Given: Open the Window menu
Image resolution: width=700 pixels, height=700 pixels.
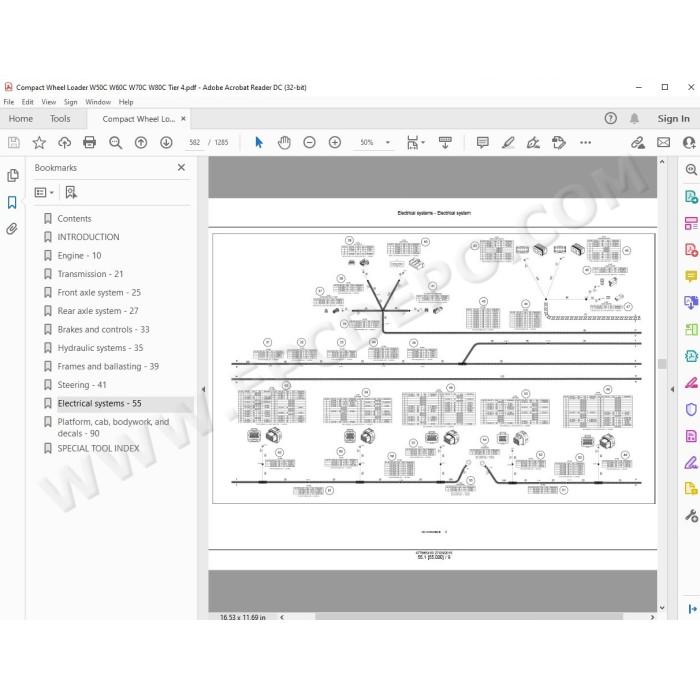Looking at the screenshot, I should pyautogui.click(x=98, y=102).
